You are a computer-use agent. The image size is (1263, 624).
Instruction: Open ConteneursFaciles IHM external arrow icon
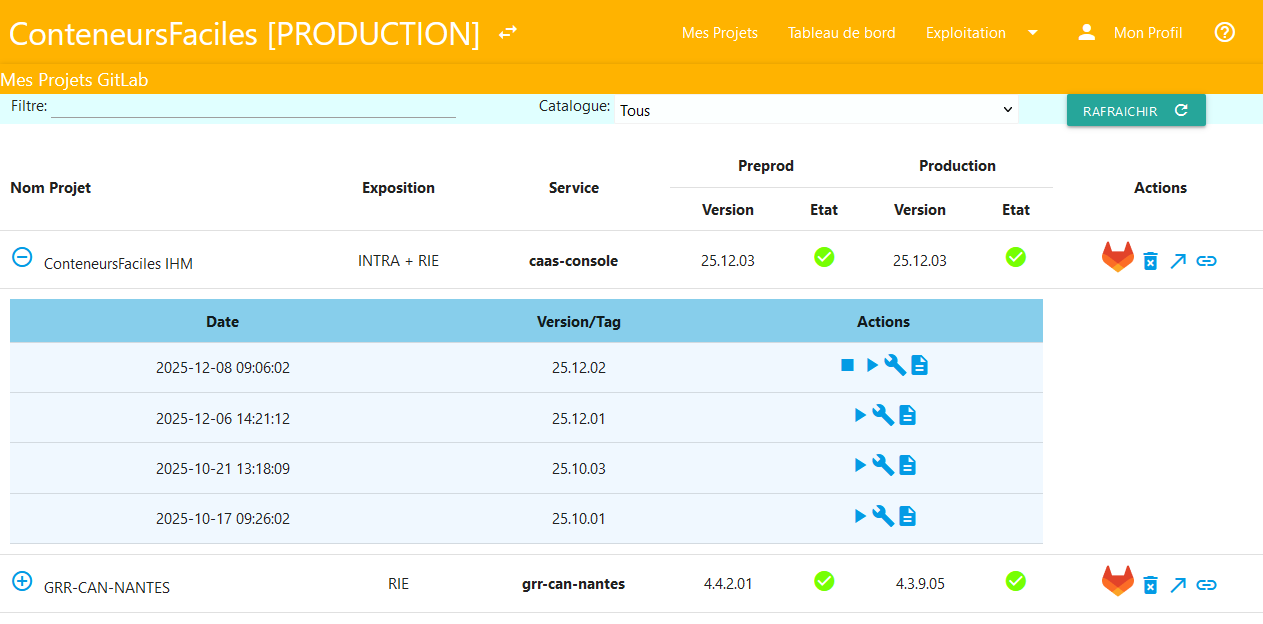[x=1178, y=261]
